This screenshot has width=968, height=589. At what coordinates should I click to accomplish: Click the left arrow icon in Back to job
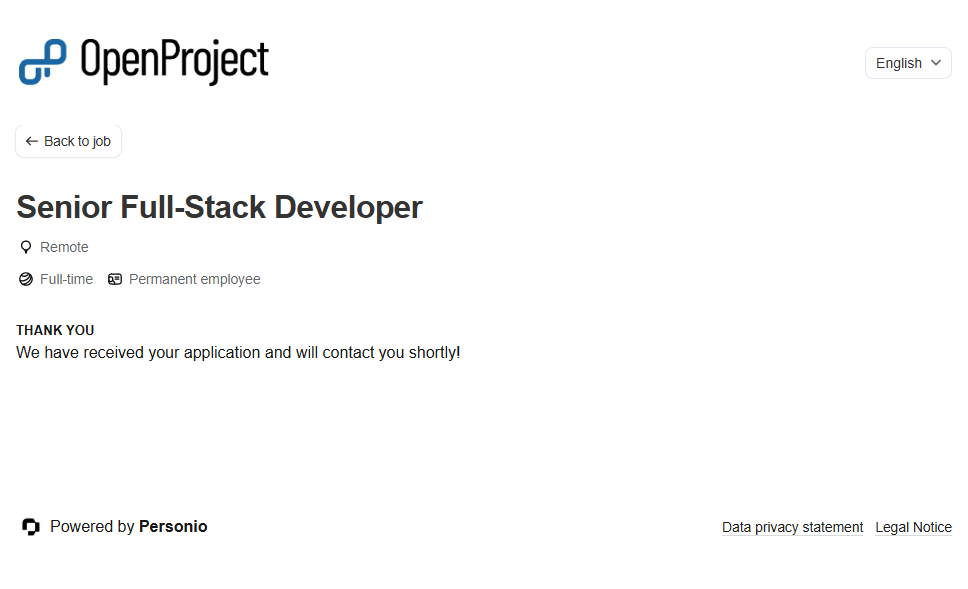tap(32, 141)
